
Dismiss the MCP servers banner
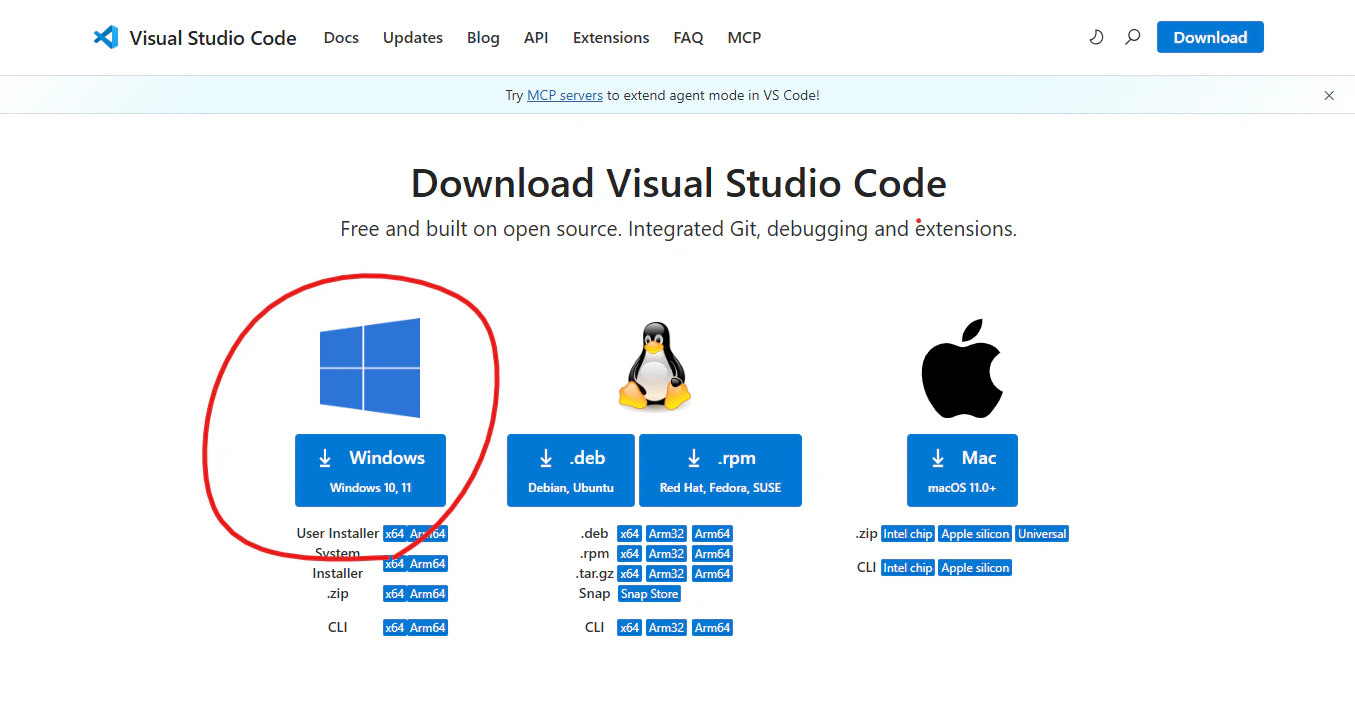pos(1329,96)
